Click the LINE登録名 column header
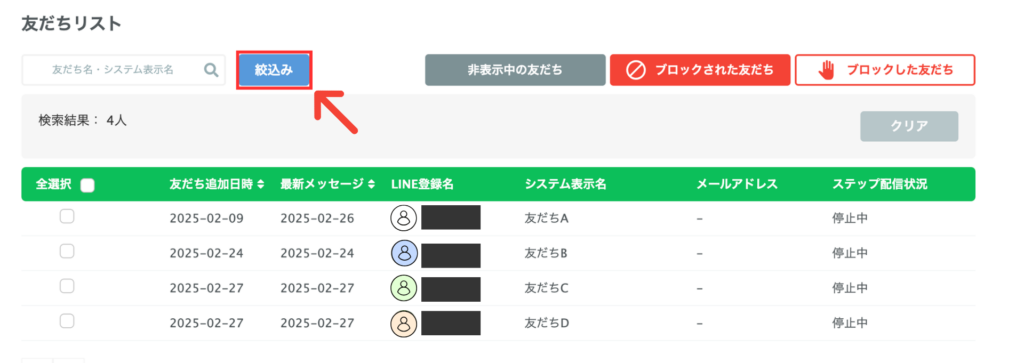 [422, 184]
